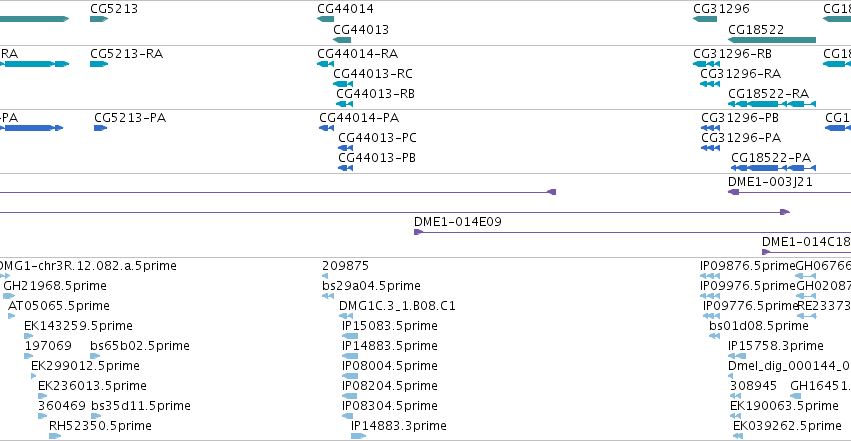
Task: Select the CG31296 gene glyph
Action: point(705,19)
